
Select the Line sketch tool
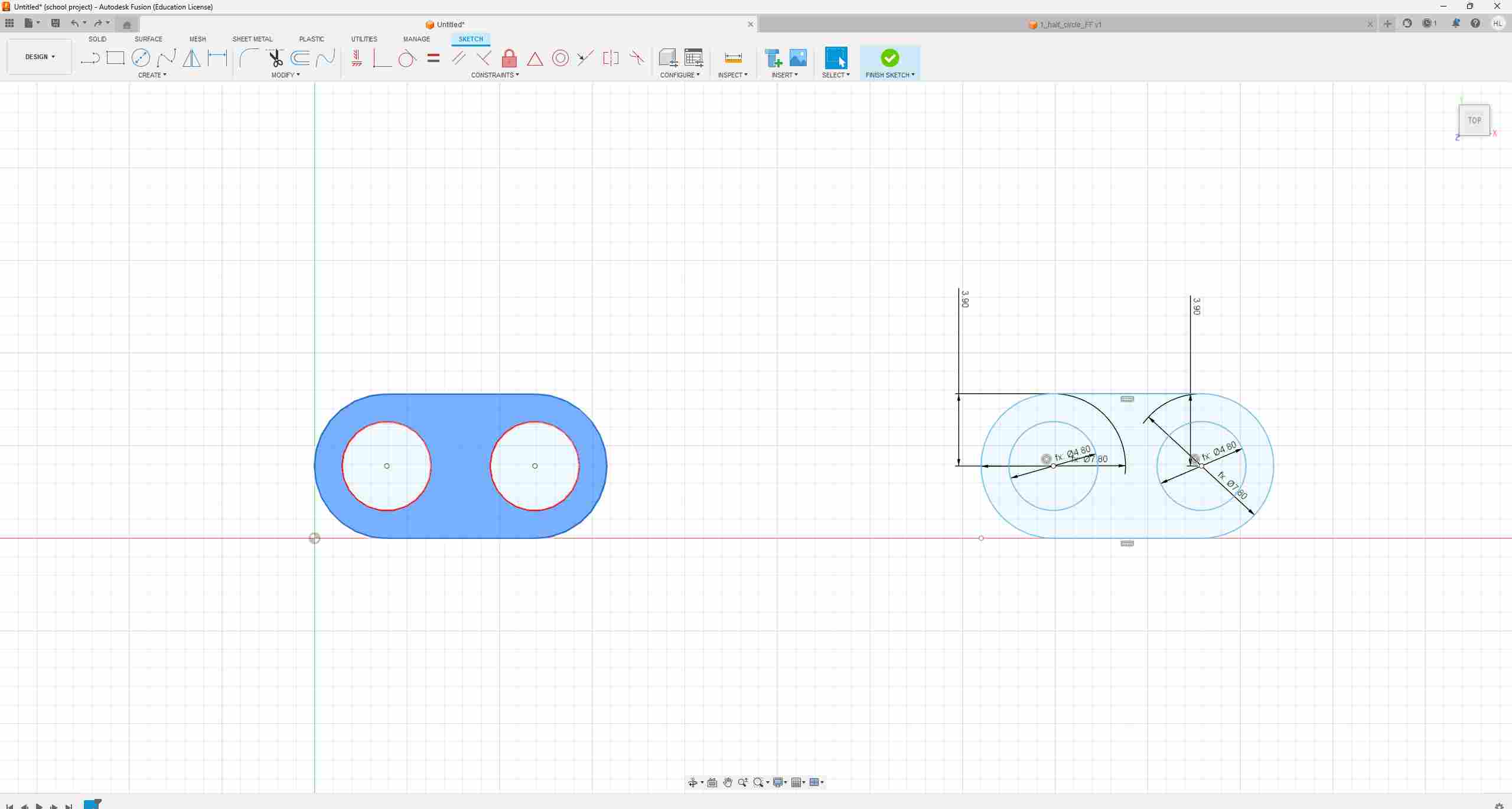[x=90, y=58]
